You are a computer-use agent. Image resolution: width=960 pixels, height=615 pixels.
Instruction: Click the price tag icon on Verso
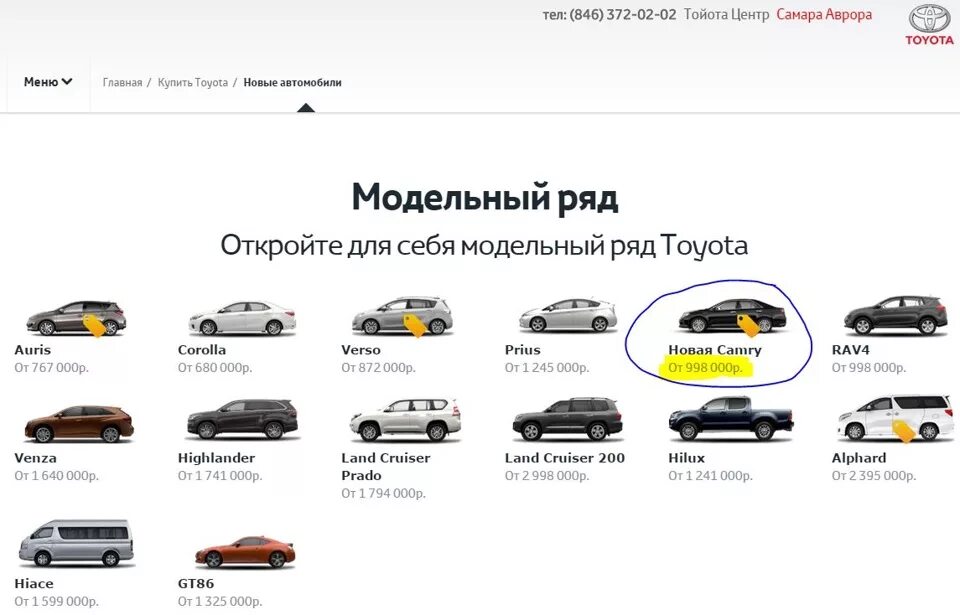tap(415, 326)
